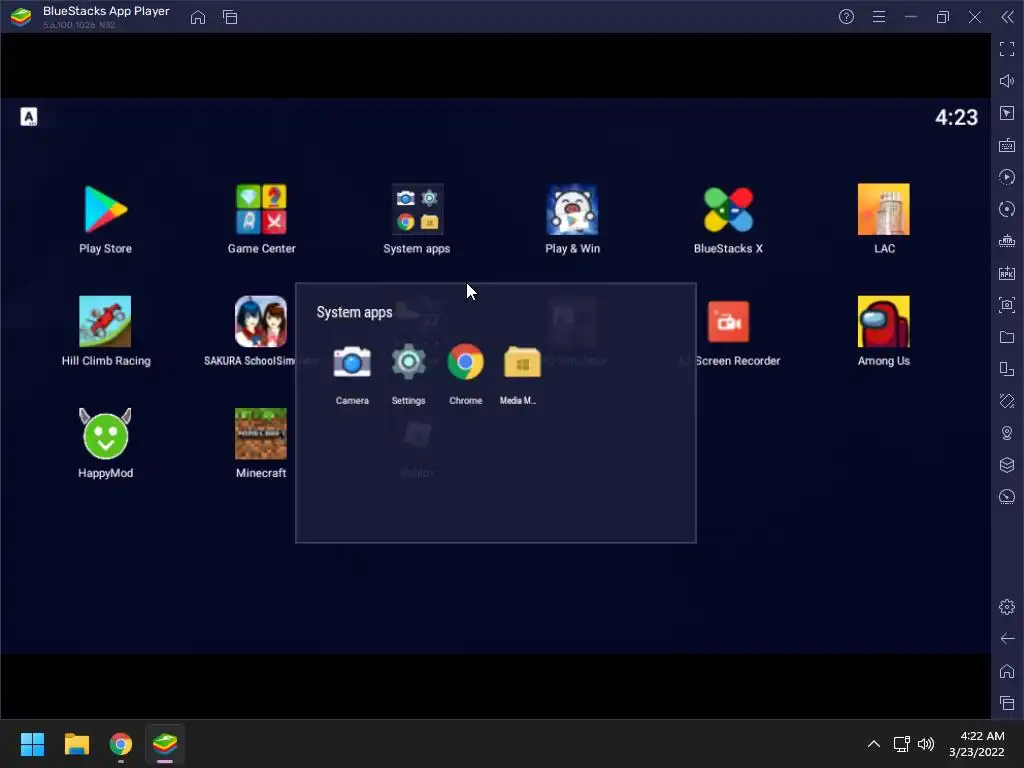Open the Play Store app
The image size is (1024, 768).
105,210
